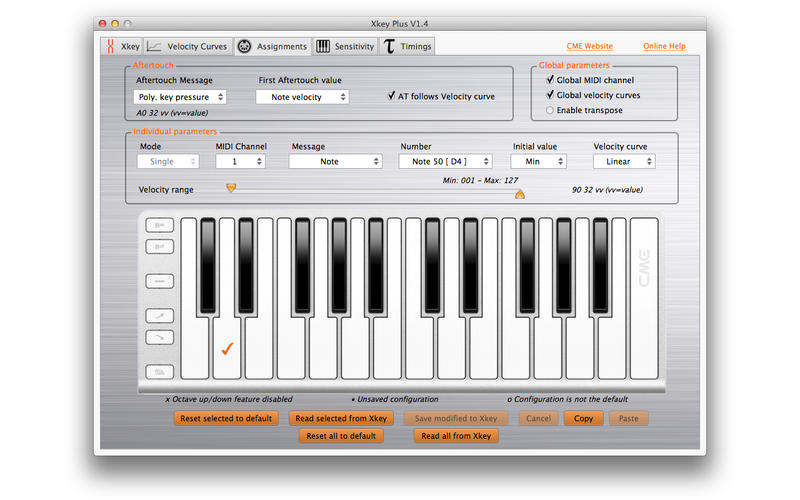Click Read selected from Xkey button
Screen dimensions: 800x500
click(x=341, y=418)
